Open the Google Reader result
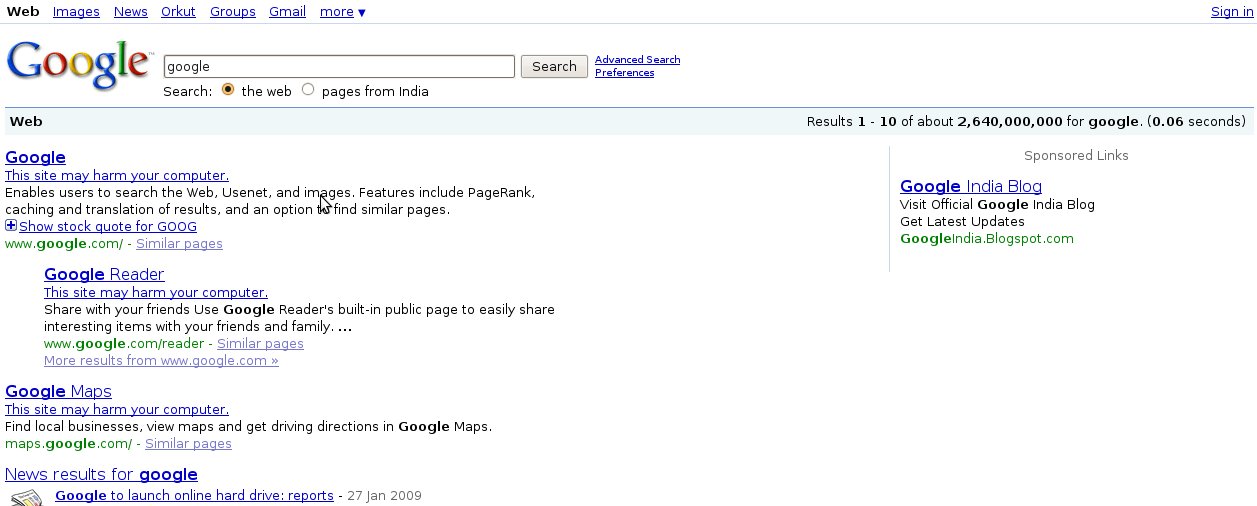The width and height of the screenshot is (1257, 506). 104,274
